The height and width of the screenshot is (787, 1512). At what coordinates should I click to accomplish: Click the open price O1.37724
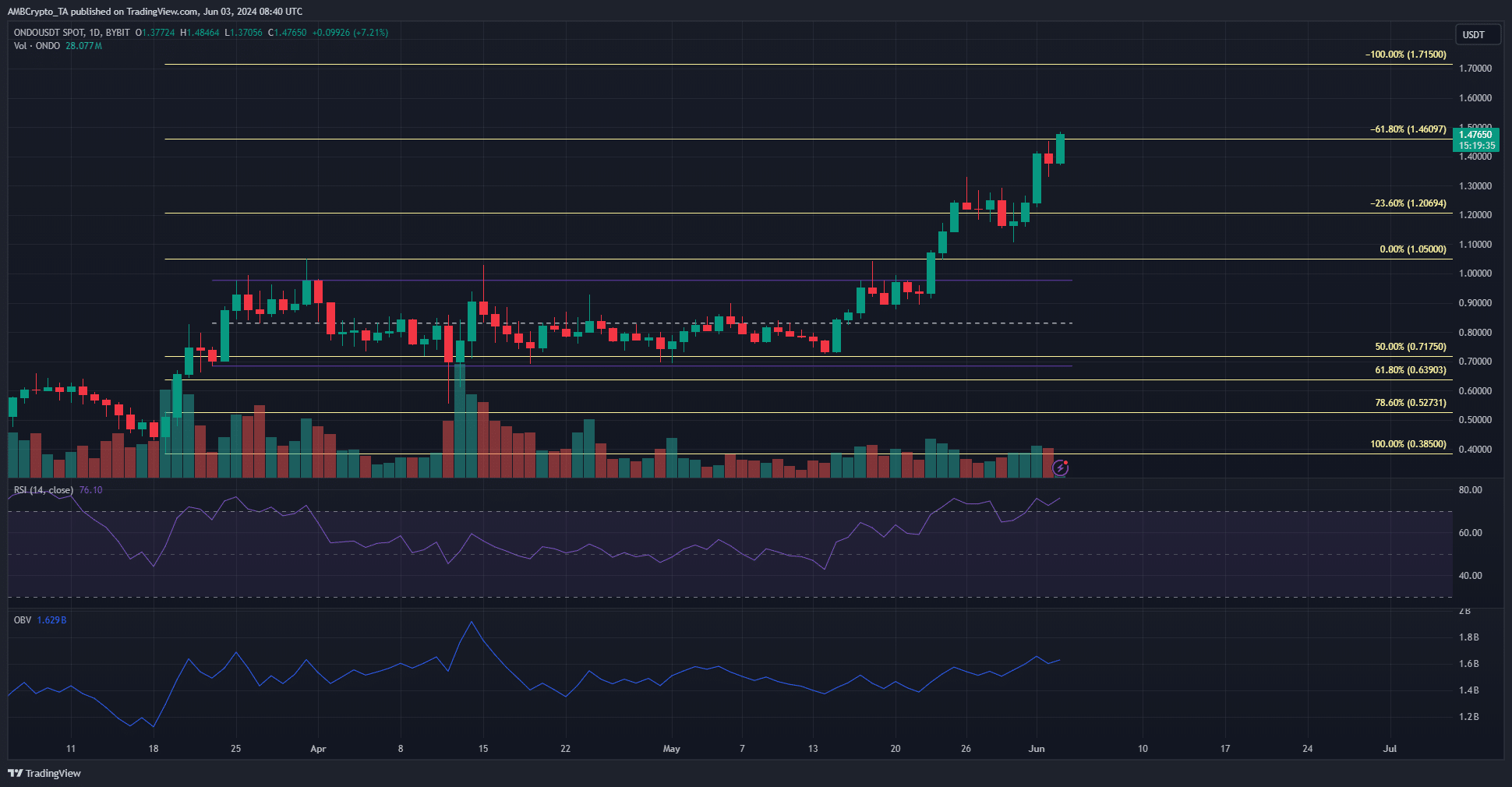coord(155,33)
